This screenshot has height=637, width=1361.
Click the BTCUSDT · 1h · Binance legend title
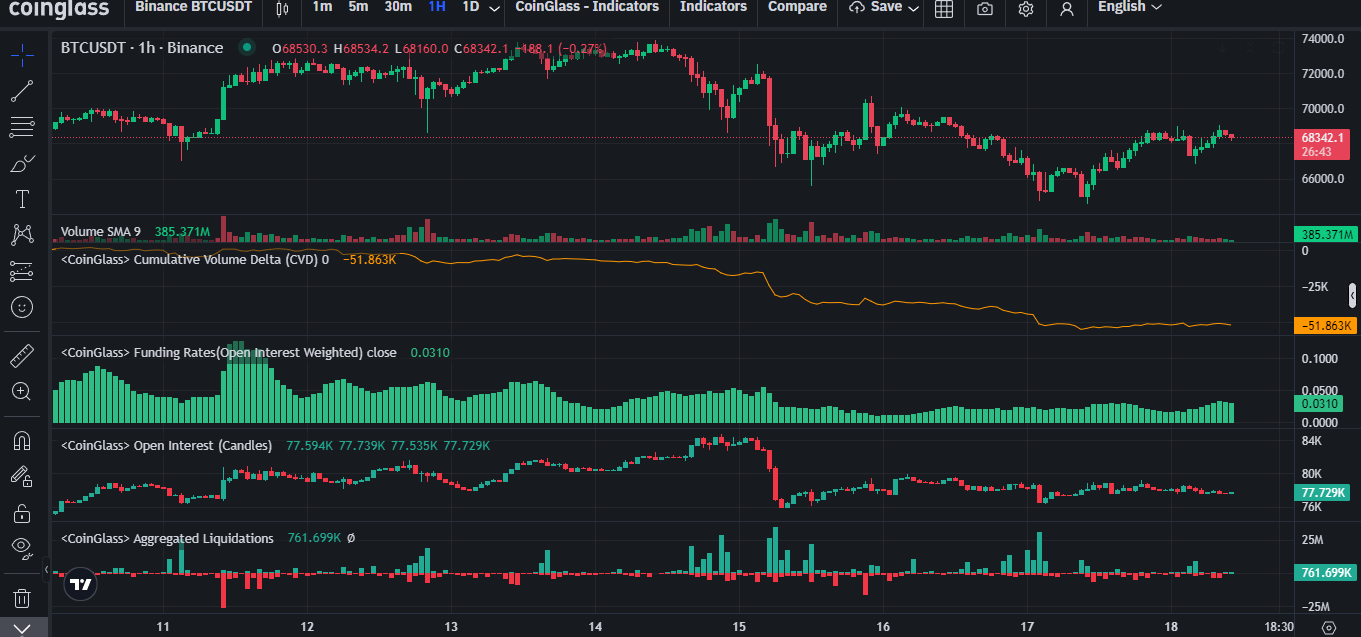[142, 48]
